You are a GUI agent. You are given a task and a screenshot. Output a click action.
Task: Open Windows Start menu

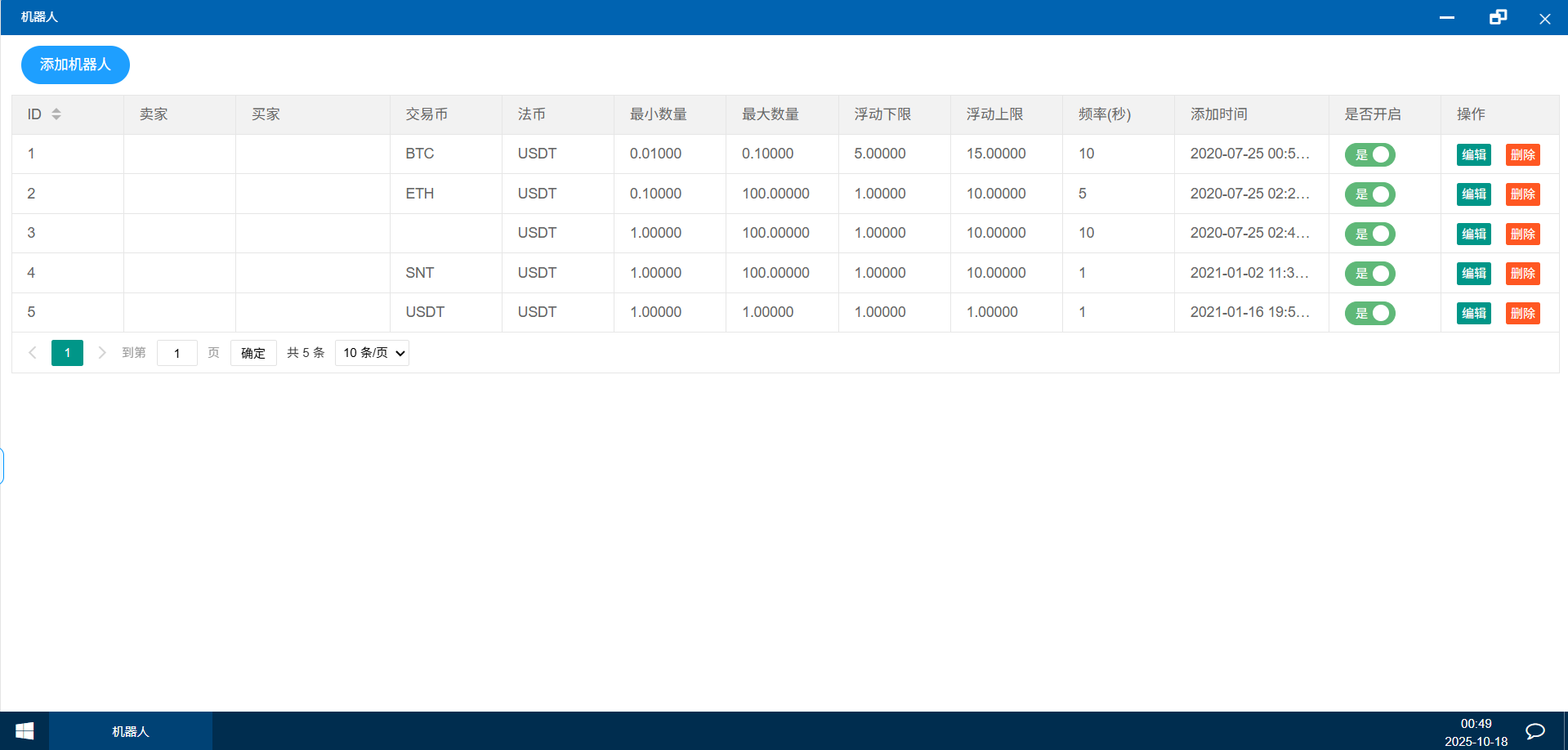[25, 731]
